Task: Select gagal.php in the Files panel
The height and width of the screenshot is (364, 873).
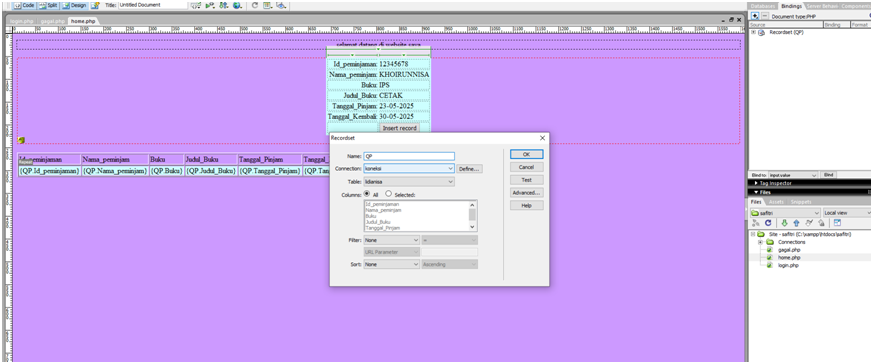Action: point(788,250)
